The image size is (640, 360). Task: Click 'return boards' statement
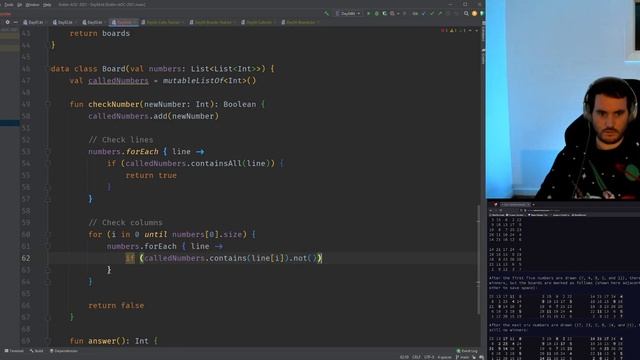coord(100,33)
